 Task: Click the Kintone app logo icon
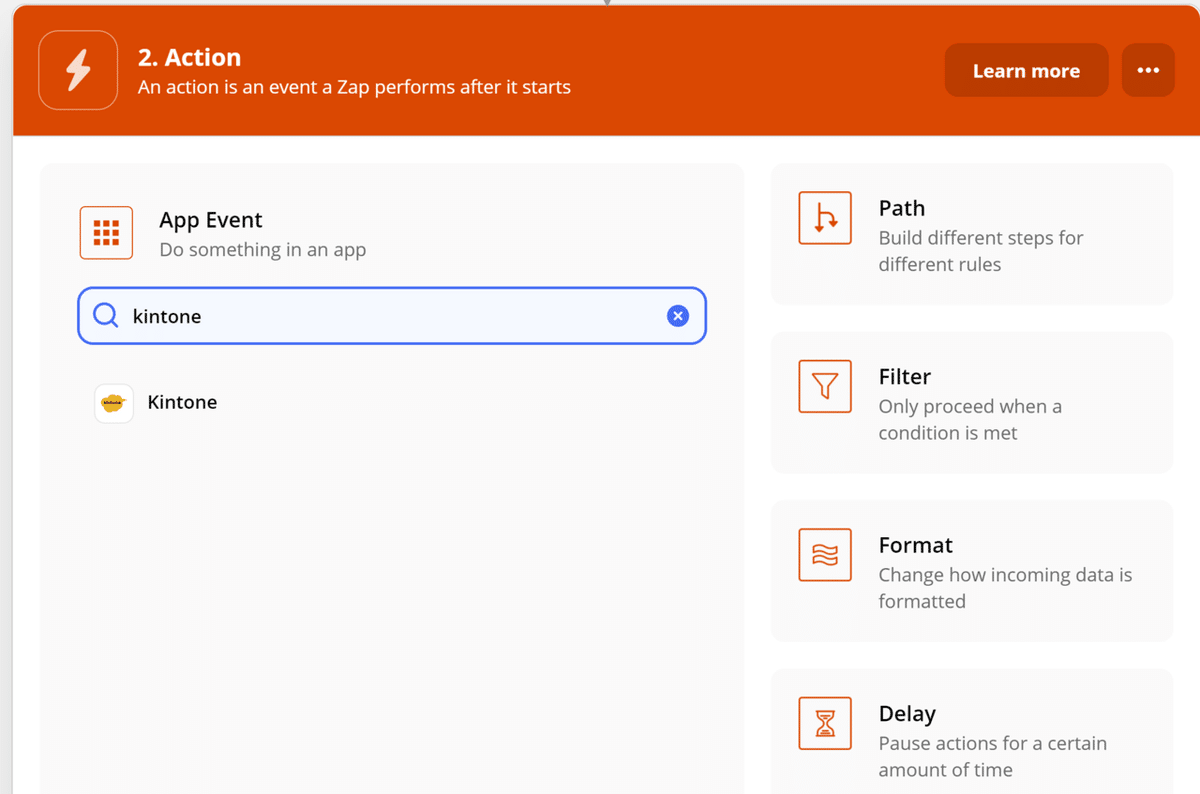tap(114, 403)
